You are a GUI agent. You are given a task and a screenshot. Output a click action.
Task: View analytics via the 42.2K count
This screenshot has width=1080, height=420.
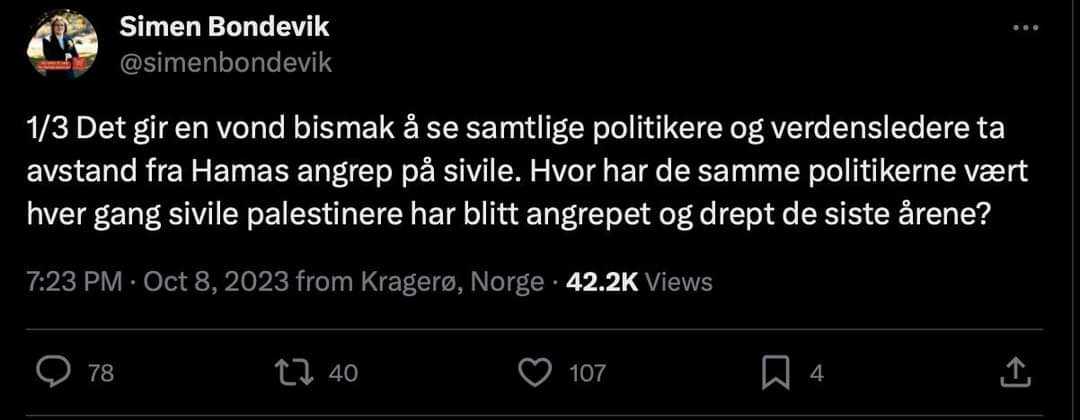tap(602, 282)
